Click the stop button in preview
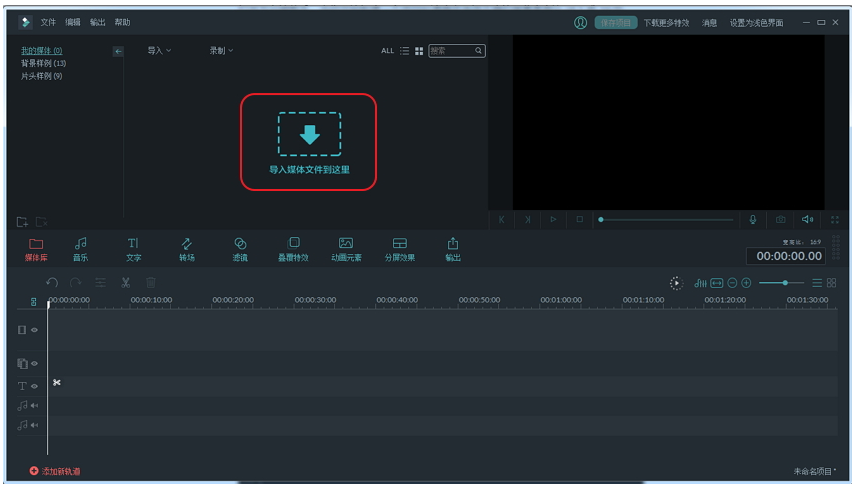The height and width of the screenshot is (488, 852). [x=579, y=220]
